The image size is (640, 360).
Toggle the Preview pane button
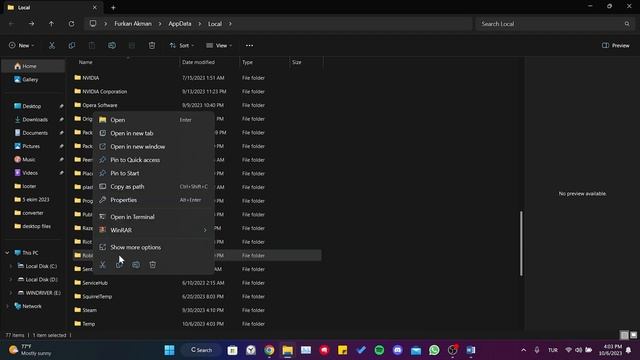pyautogui.click(x=616, y=46)
